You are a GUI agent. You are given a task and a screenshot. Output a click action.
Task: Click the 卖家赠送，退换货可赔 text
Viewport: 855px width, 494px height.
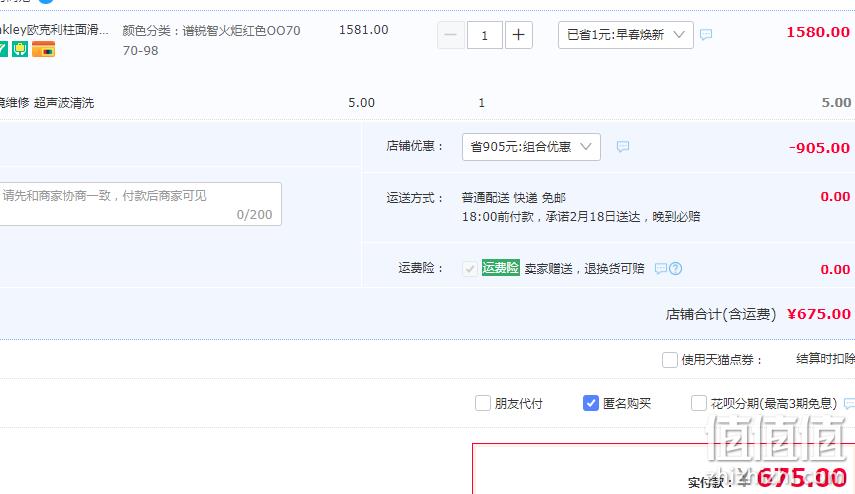pyautogui.click(x=584, y=268)
